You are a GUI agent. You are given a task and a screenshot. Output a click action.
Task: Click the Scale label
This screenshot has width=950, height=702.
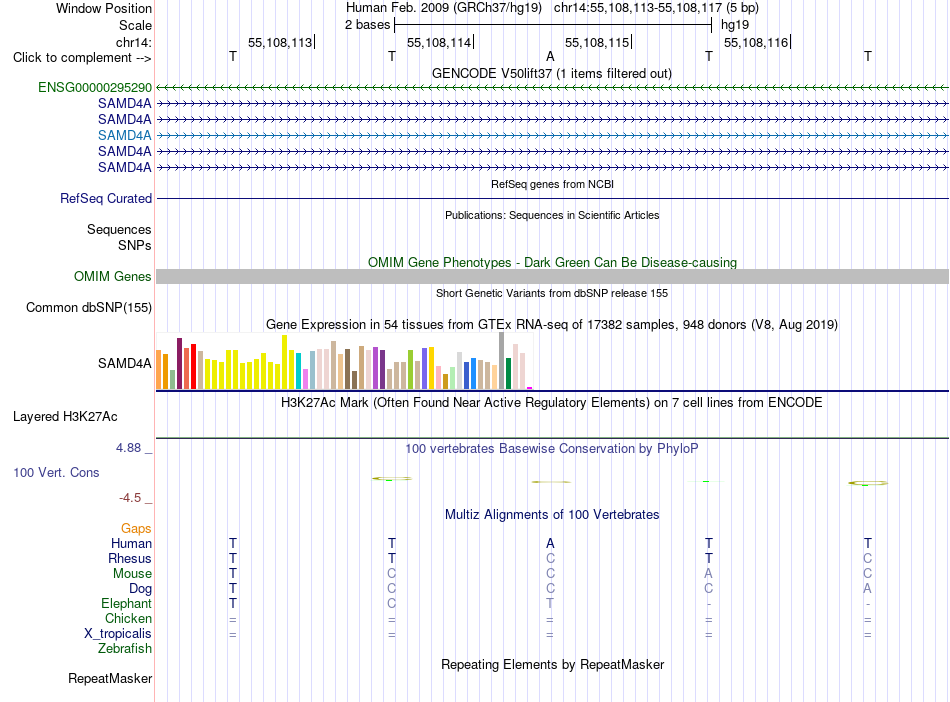pyautogui.click(x=136, y=25)
